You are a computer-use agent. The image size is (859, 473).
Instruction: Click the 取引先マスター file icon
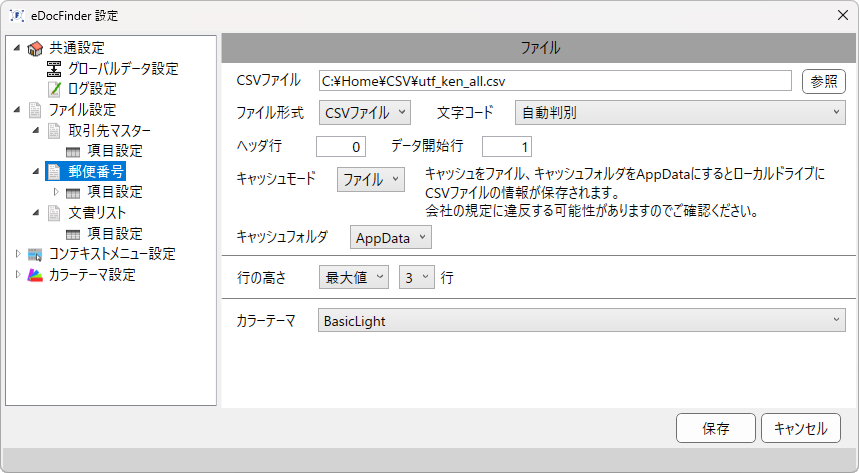tap(54, 130)
